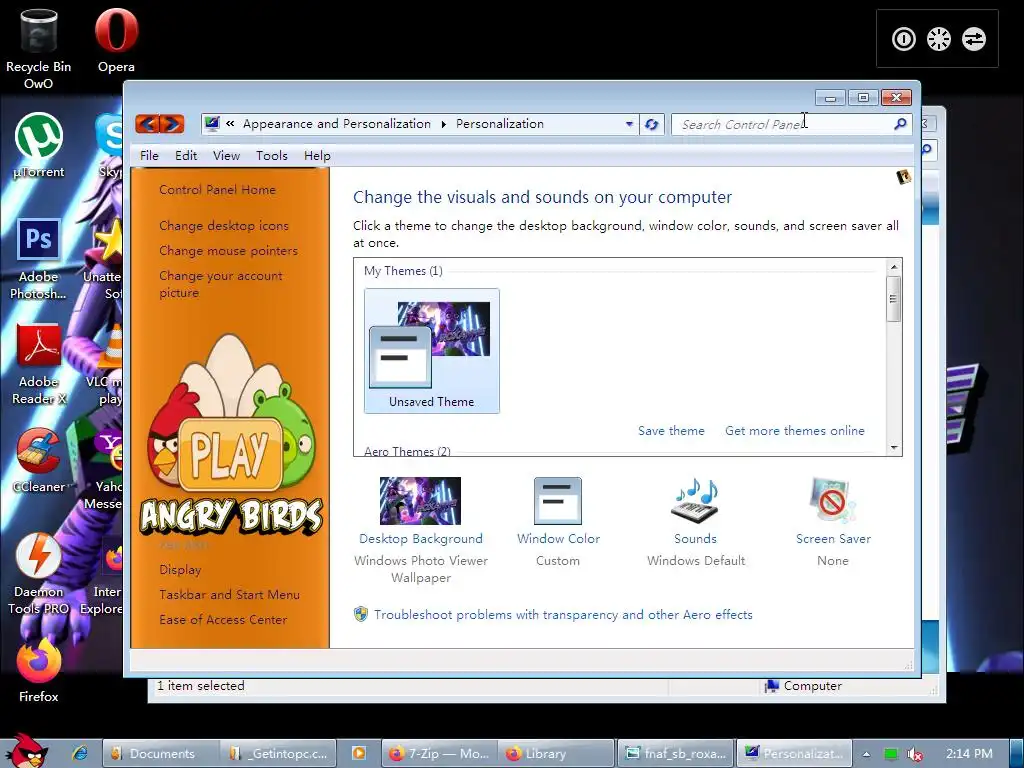Open the Window Color icon
This screenshot has width=1024, height=768.
[558, 501]
